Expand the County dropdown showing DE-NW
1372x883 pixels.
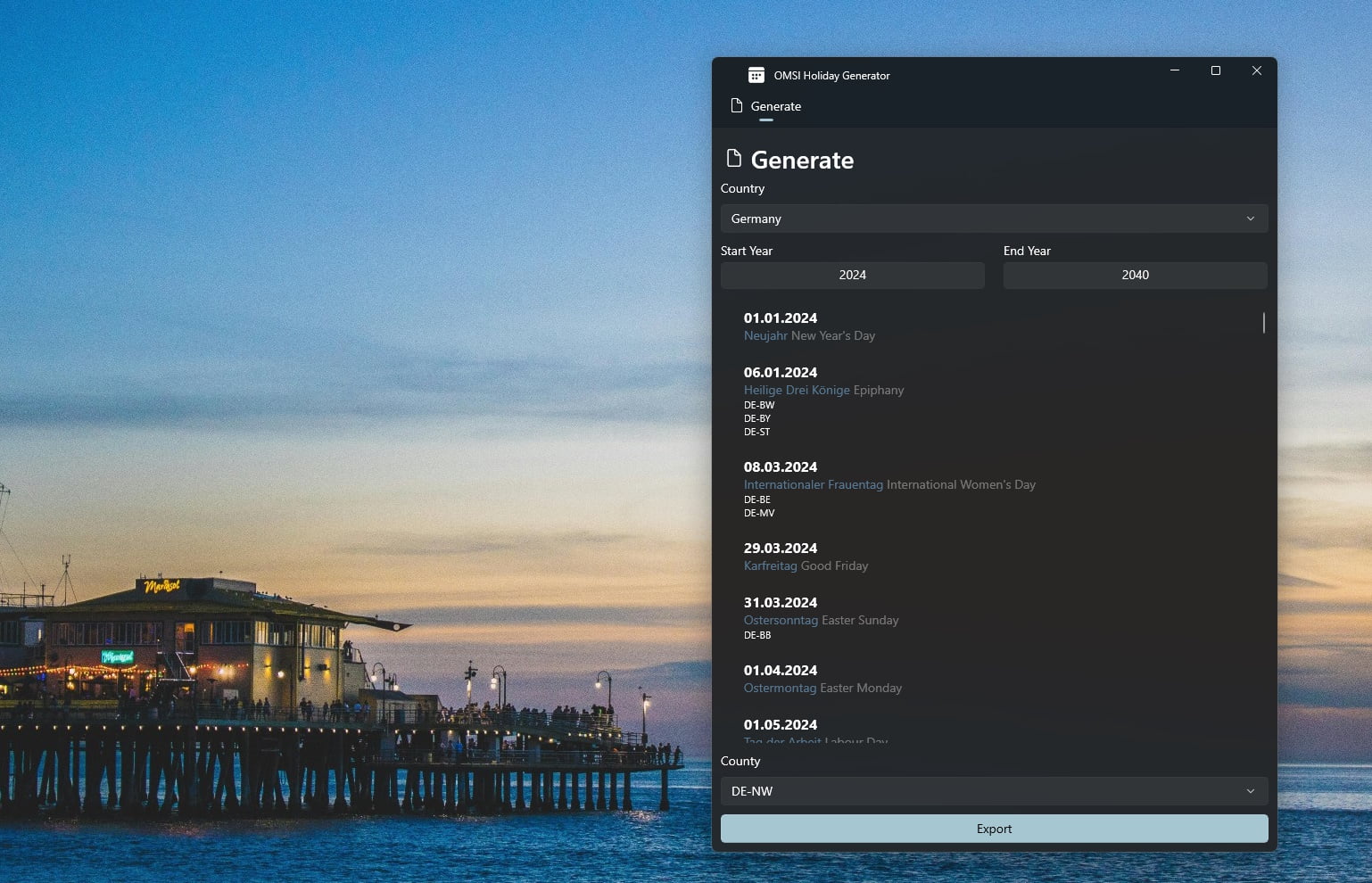[x=994, y=791]
